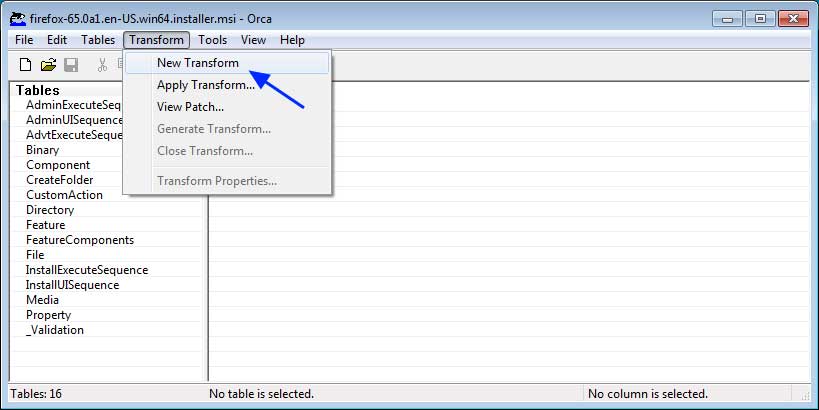
Task: Click the 'Tables: 16' status text
Action: [x=36, y=394]
